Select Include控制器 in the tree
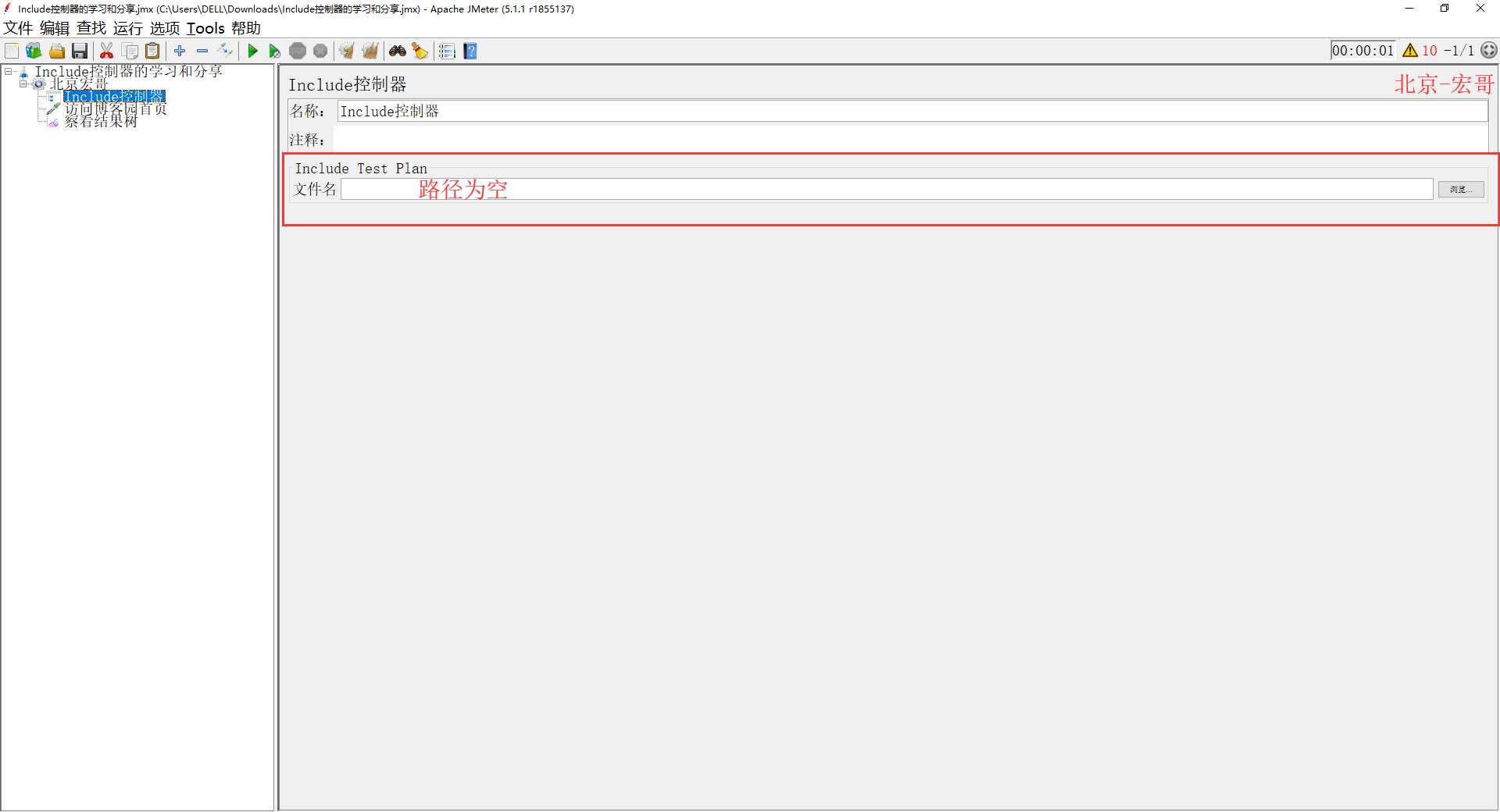Screen dimensions: 1500x812 [114, 96]
